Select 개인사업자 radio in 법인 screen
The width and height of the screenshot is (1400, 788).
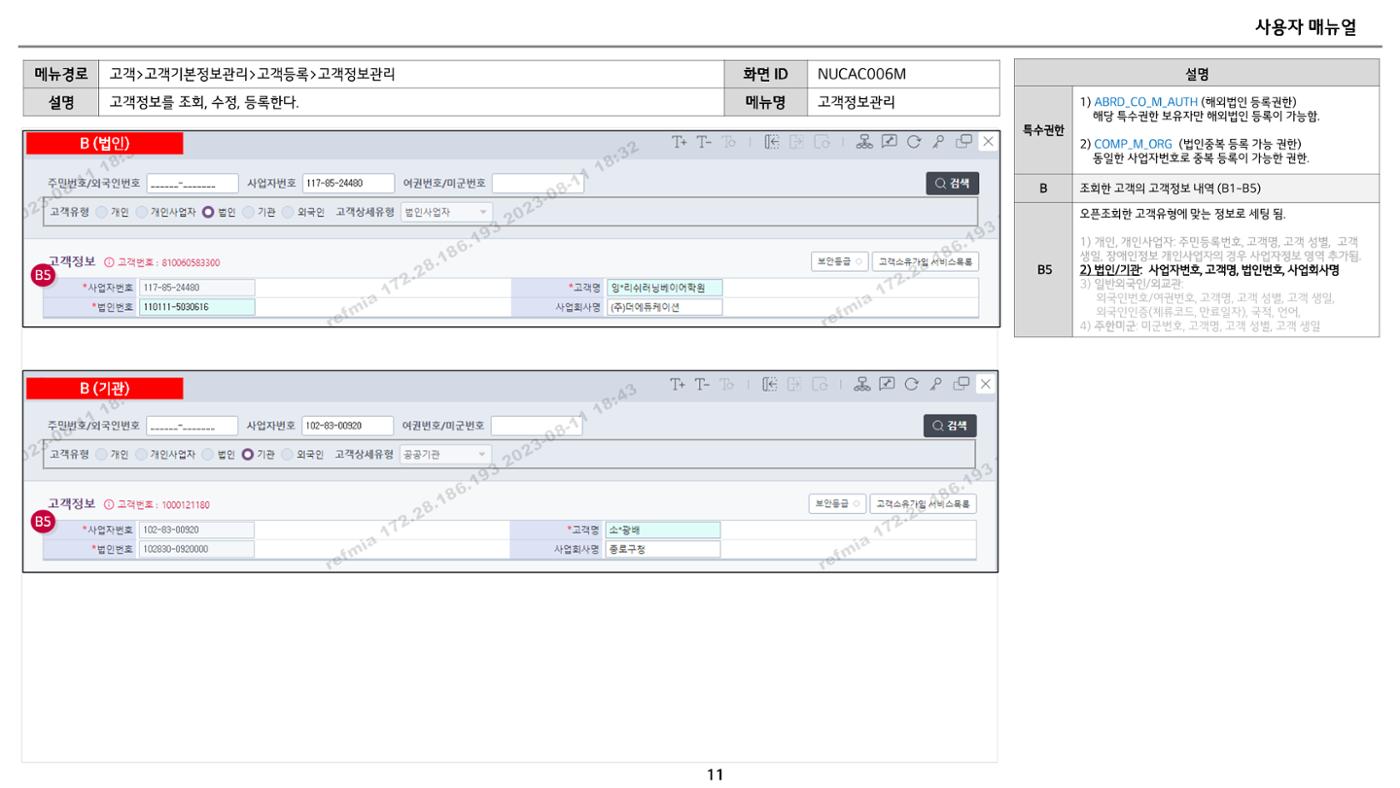(x=142, y=212)
